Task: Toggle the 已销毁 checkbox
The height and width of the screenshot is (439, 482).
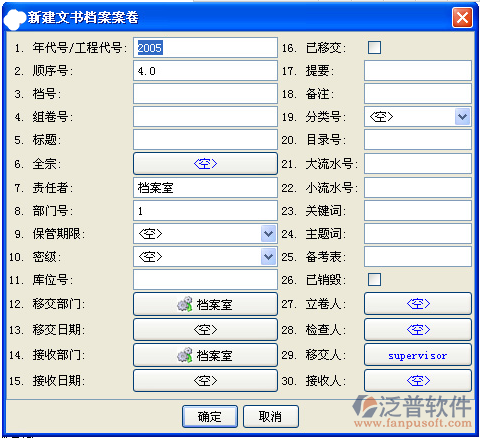Action: (x=374, y=280)
